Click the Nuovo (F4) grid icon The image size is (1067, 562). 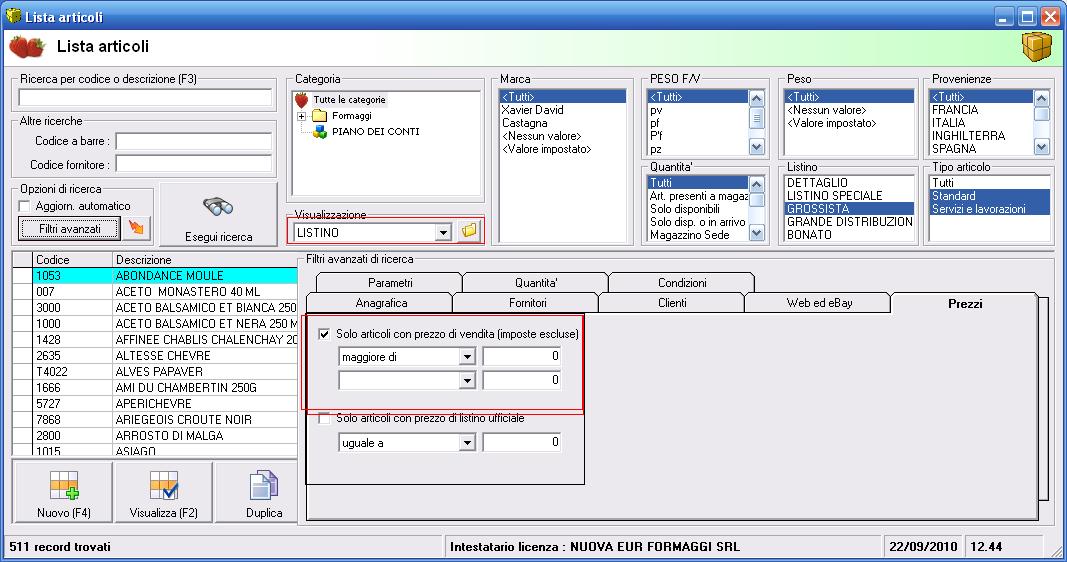(64, 486)
